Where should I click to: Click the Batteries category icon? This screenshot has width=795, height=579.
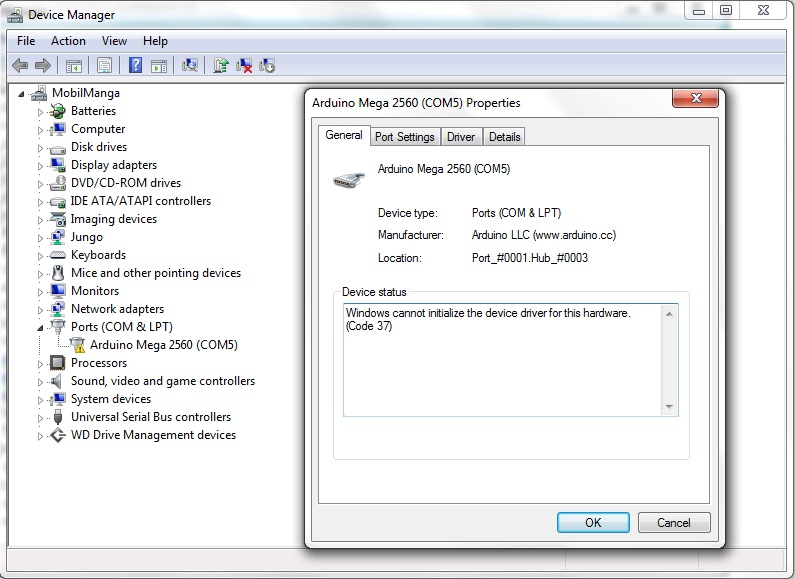tap(58, 111)
